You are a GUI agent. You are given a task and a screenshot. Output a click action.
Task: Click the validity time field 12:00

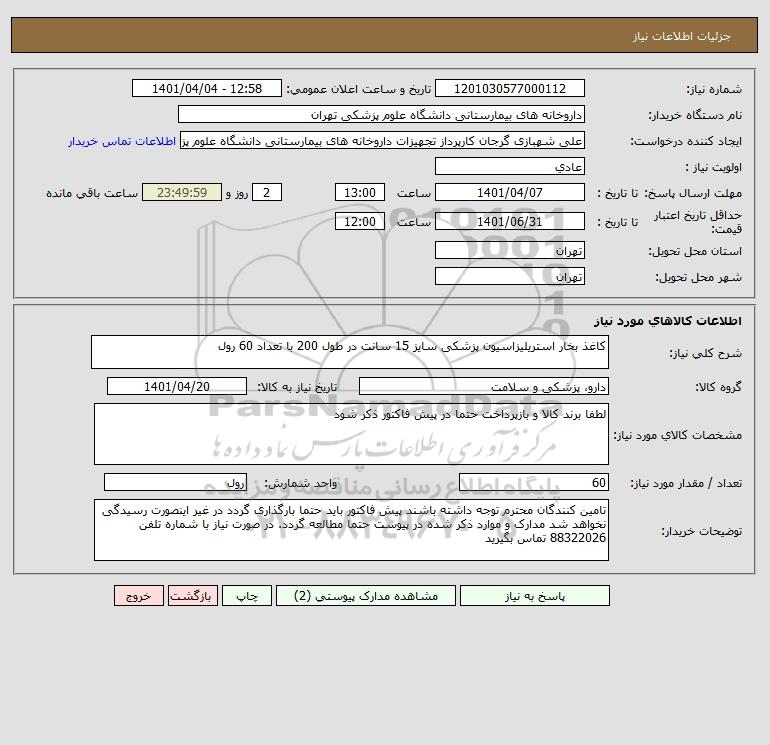(359, 221)
